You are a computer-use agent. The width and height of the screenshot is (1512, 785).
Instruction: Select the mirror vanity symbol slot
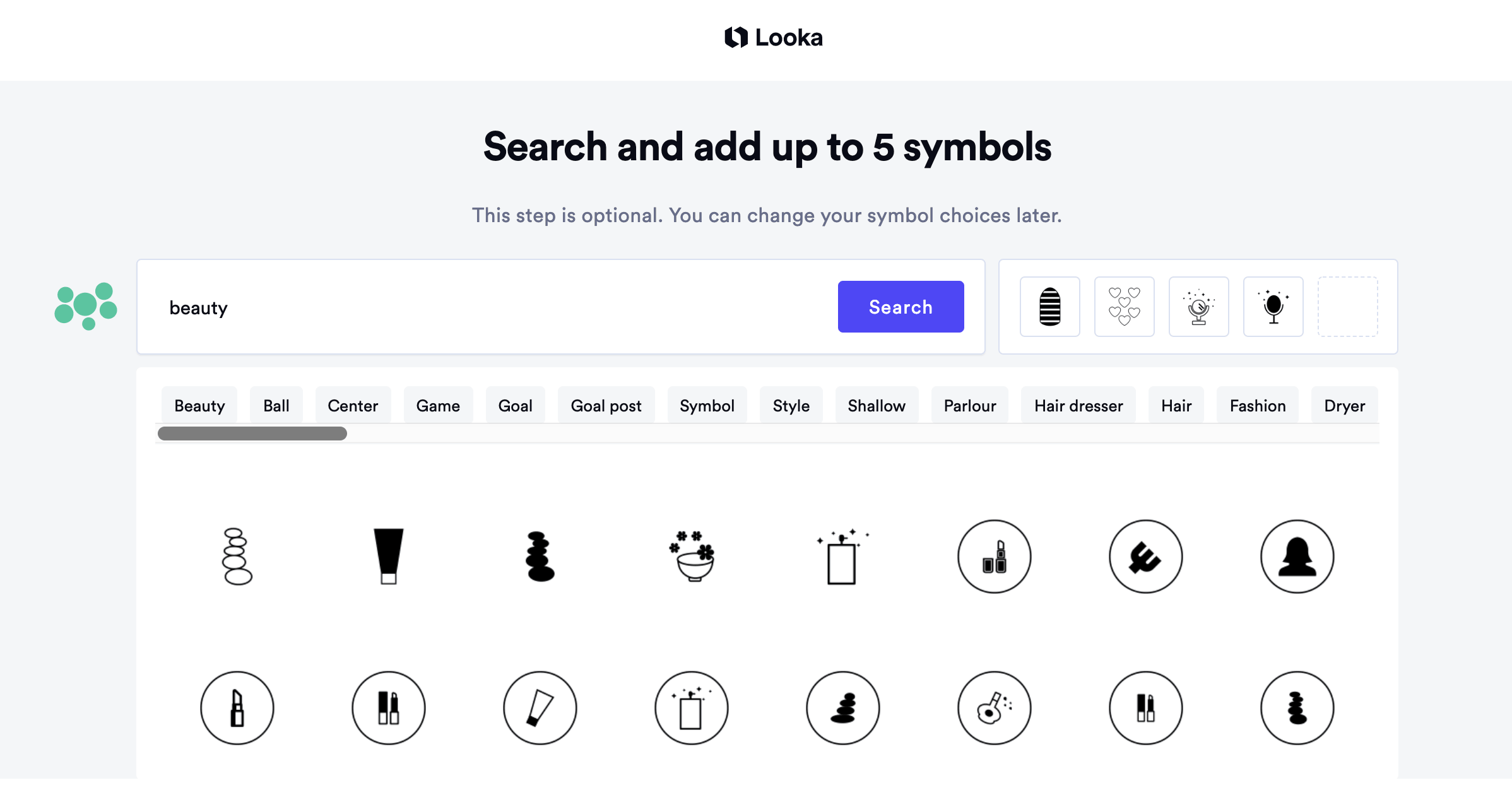click(x=1198, y=306)
